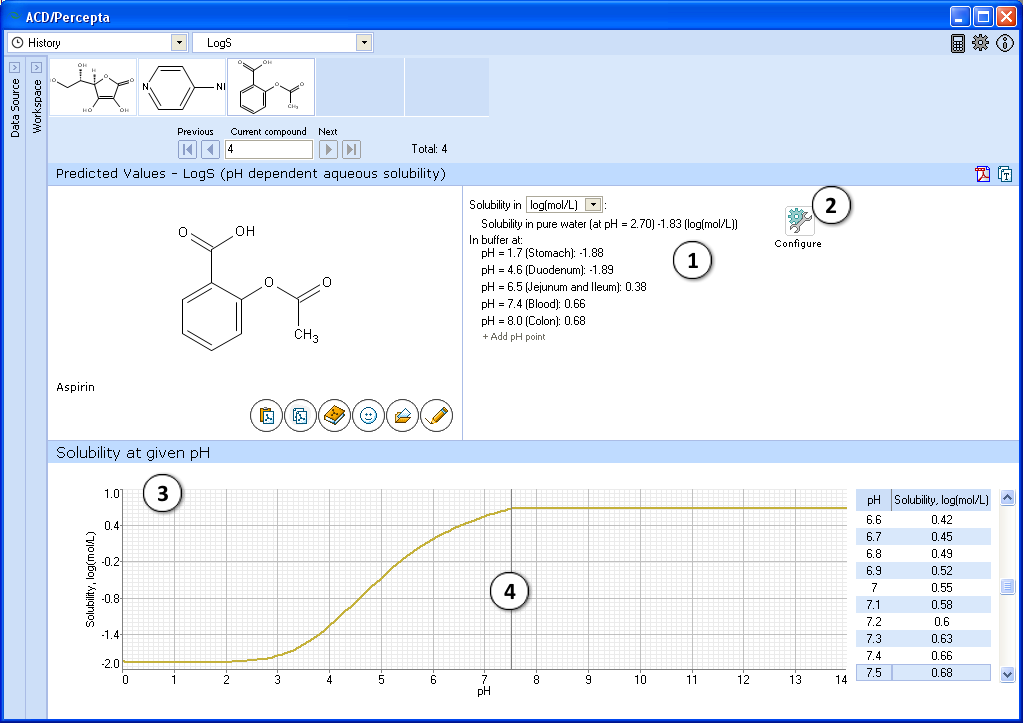Jump to last compound button
Viewport: 1023px width, 723px height.
352,149
